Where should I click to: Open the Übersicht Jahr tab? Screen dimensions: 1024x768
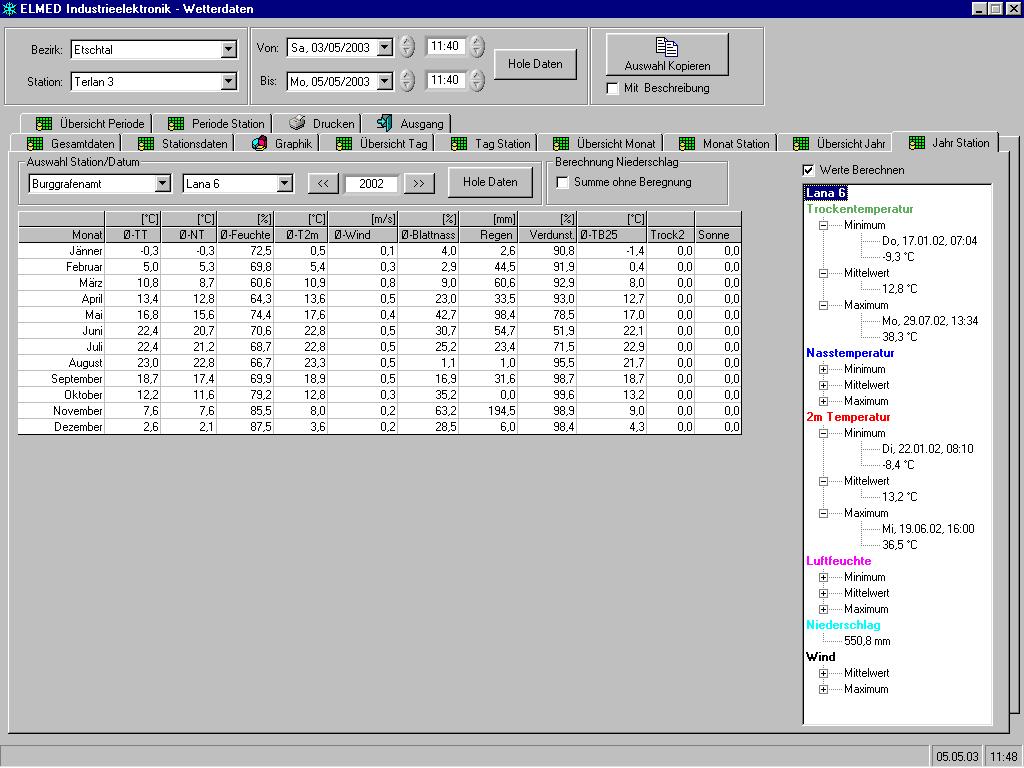850,144
